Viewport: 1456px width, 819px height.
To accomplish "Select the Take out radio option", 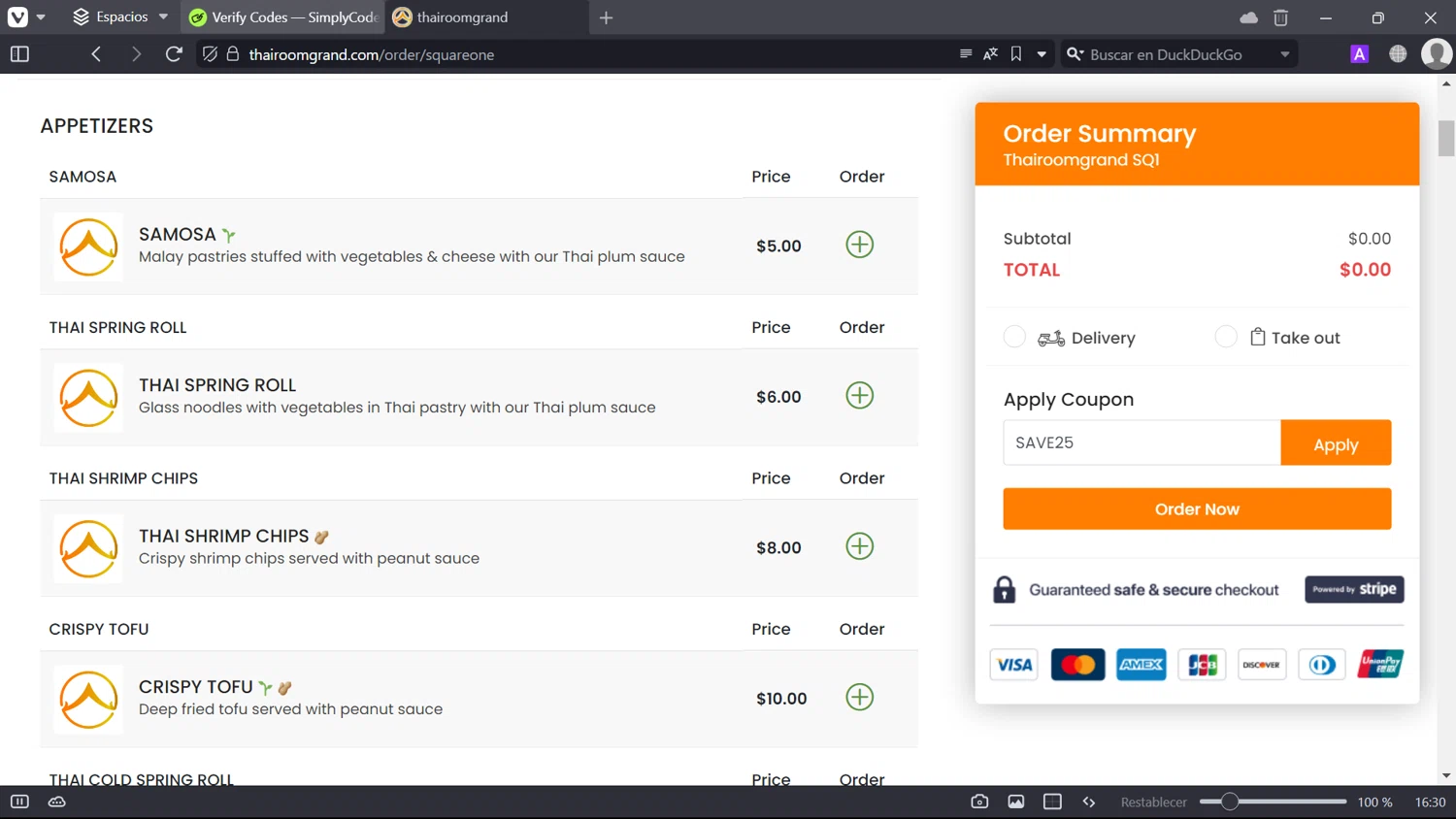I will (x=1226, y=337).
